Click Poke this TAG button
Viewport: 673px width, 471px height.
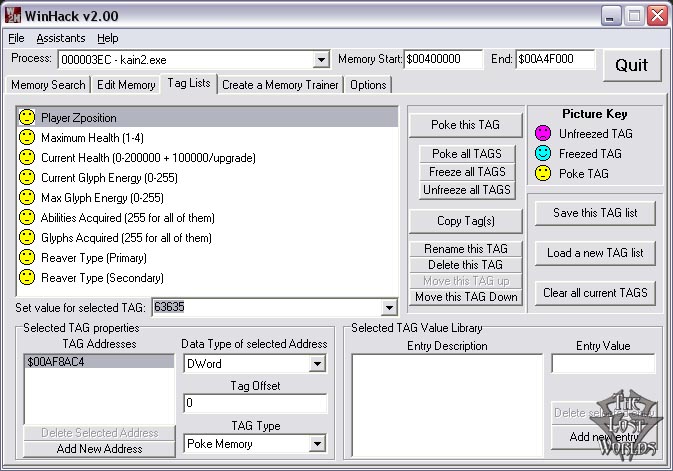466,125
